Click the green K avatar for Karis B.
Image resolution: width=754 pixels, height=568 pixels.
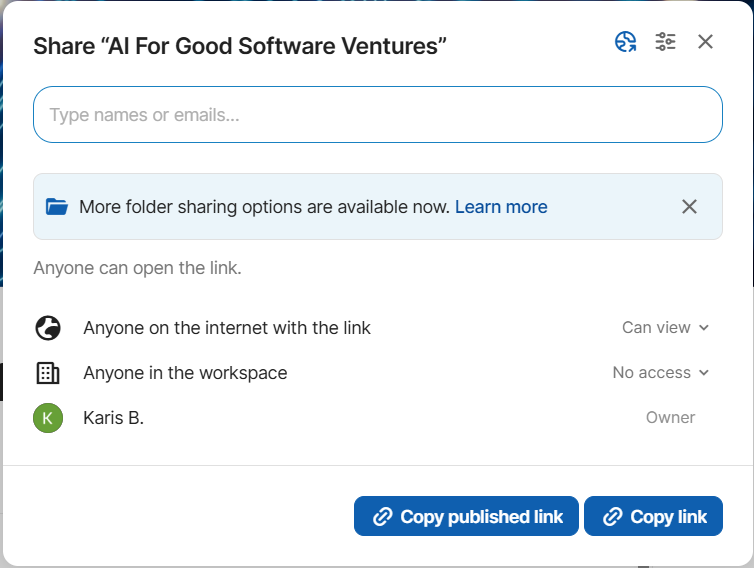point(47,418)
